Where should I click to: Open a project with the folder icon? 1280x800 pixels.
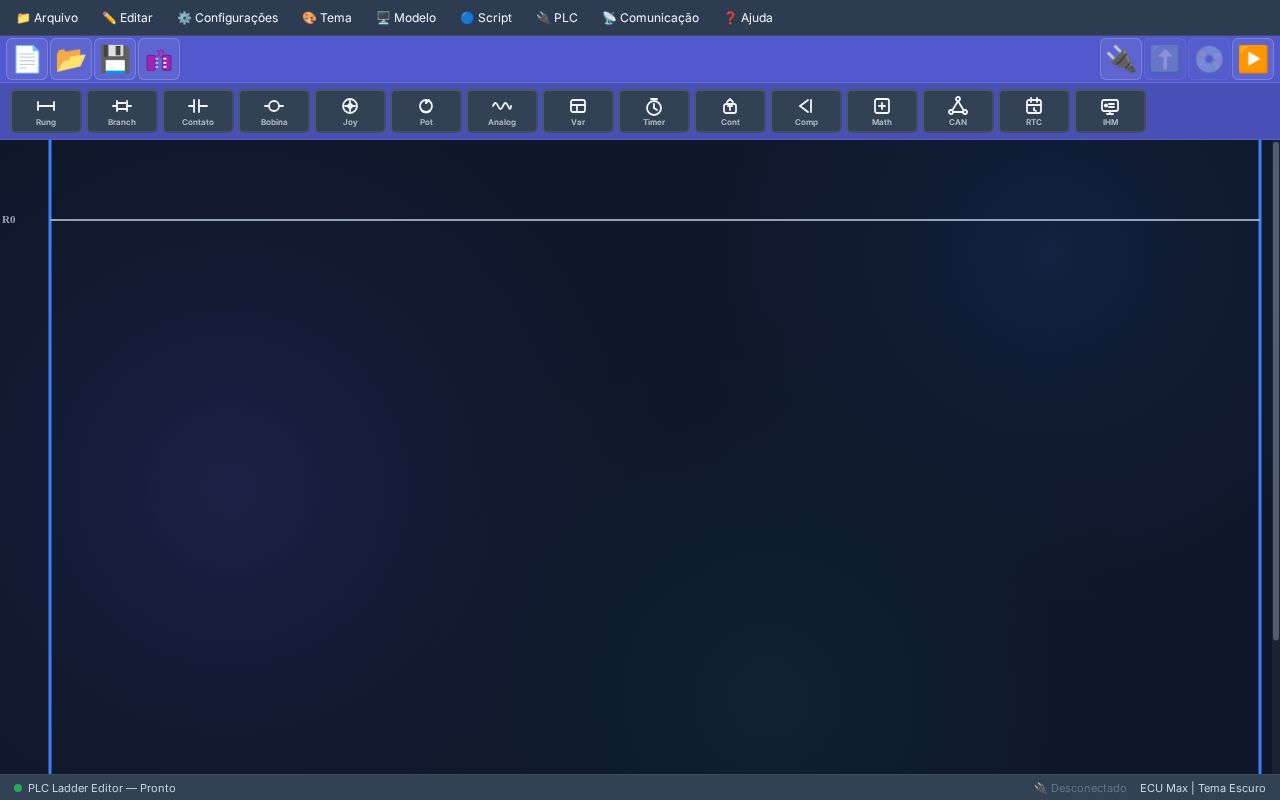(x=71, y=59)
